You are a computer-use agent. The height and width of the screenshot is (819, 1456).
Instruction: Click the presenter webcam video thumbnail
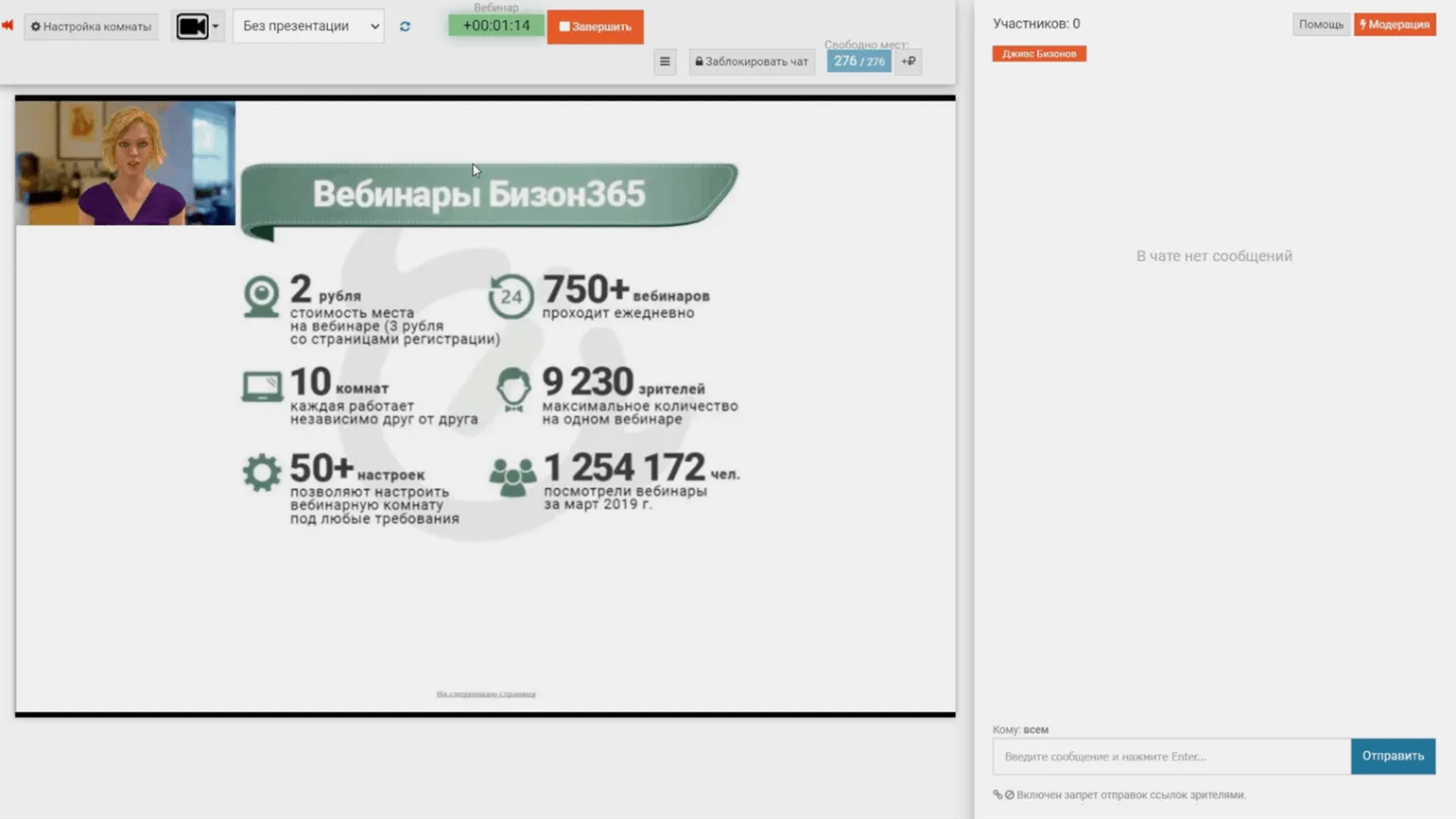click(125, 163)
